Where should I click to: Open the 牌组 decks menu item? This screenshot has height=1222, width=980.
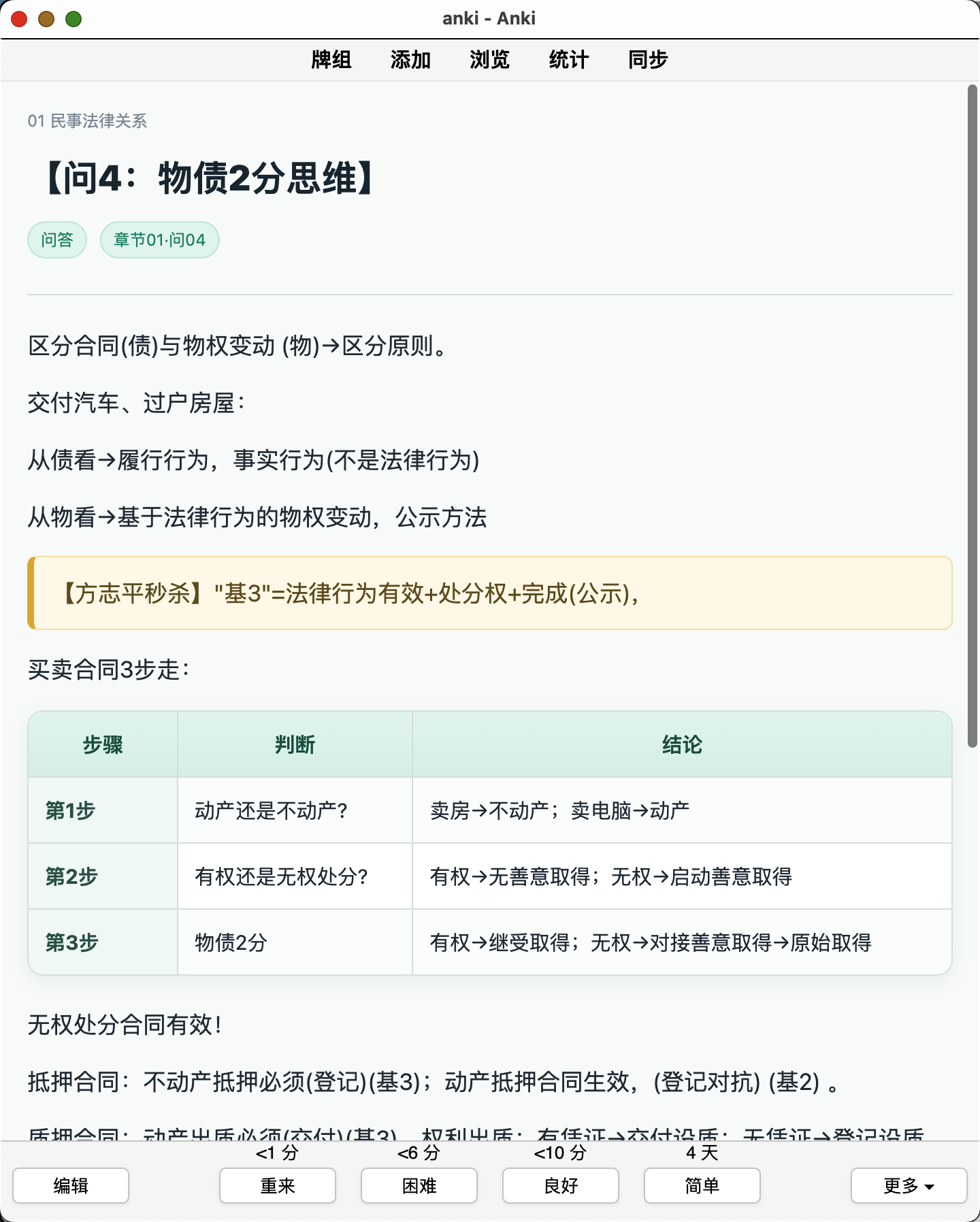pyautogui.click(x=331, y=60)
